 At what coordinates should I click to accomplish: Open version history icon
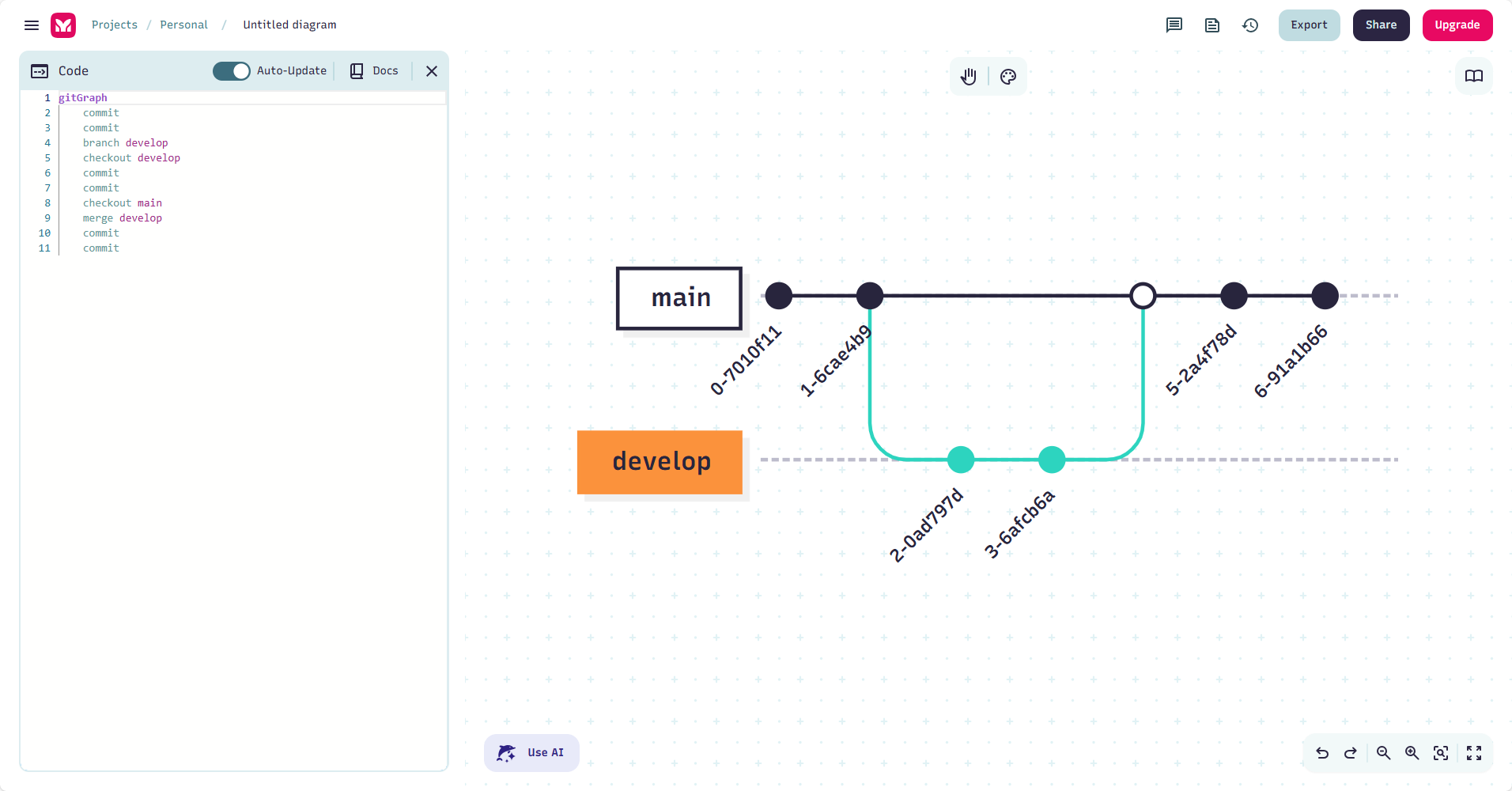[x=1250, y=25]
